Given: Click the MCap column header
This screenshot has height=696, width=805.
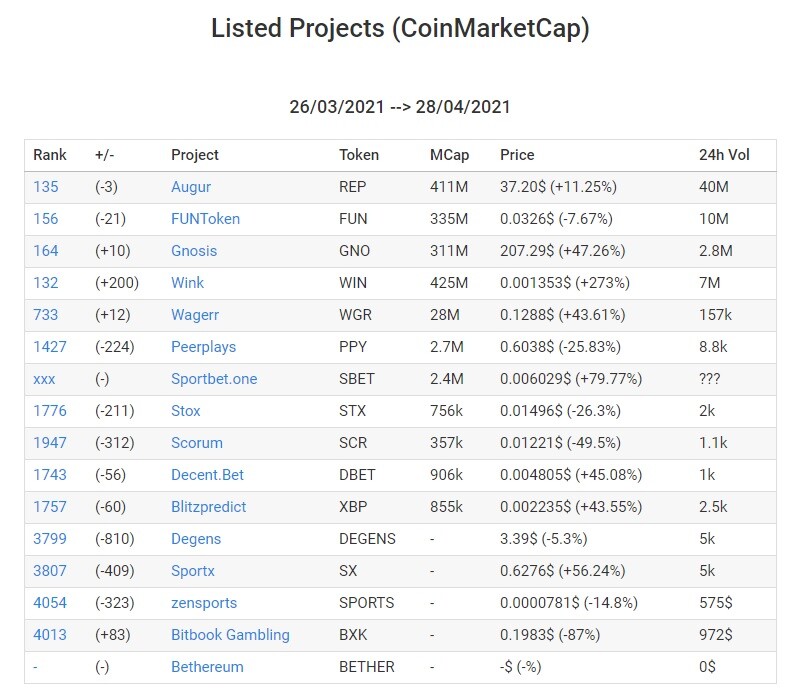Looking at the screenshot, I should point(449,155).
